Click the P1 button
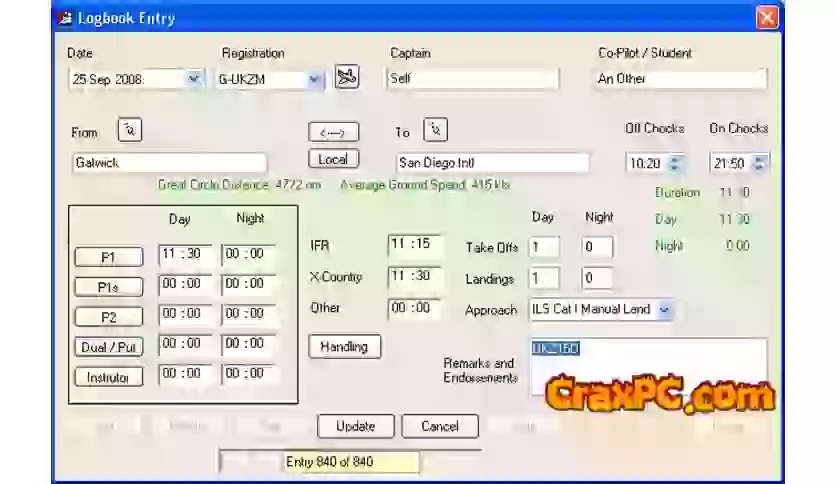This screenshot has width=836, height=484. (x=109, y=257)
